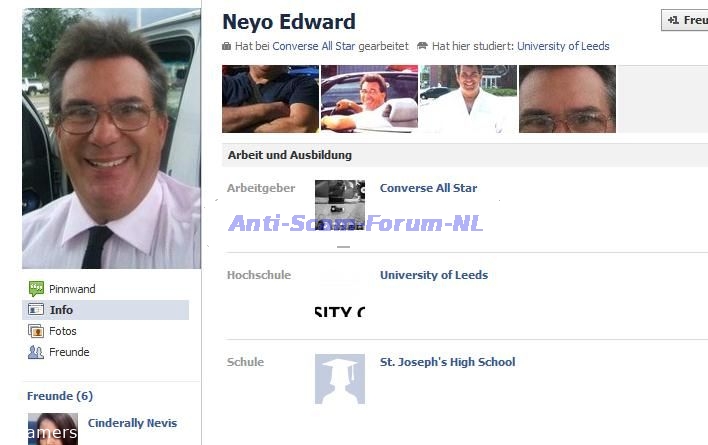Click St. Joseph's High School graduate placeholder icon
The height and width of the screenshot is (445, 708).
click(340, 379)
